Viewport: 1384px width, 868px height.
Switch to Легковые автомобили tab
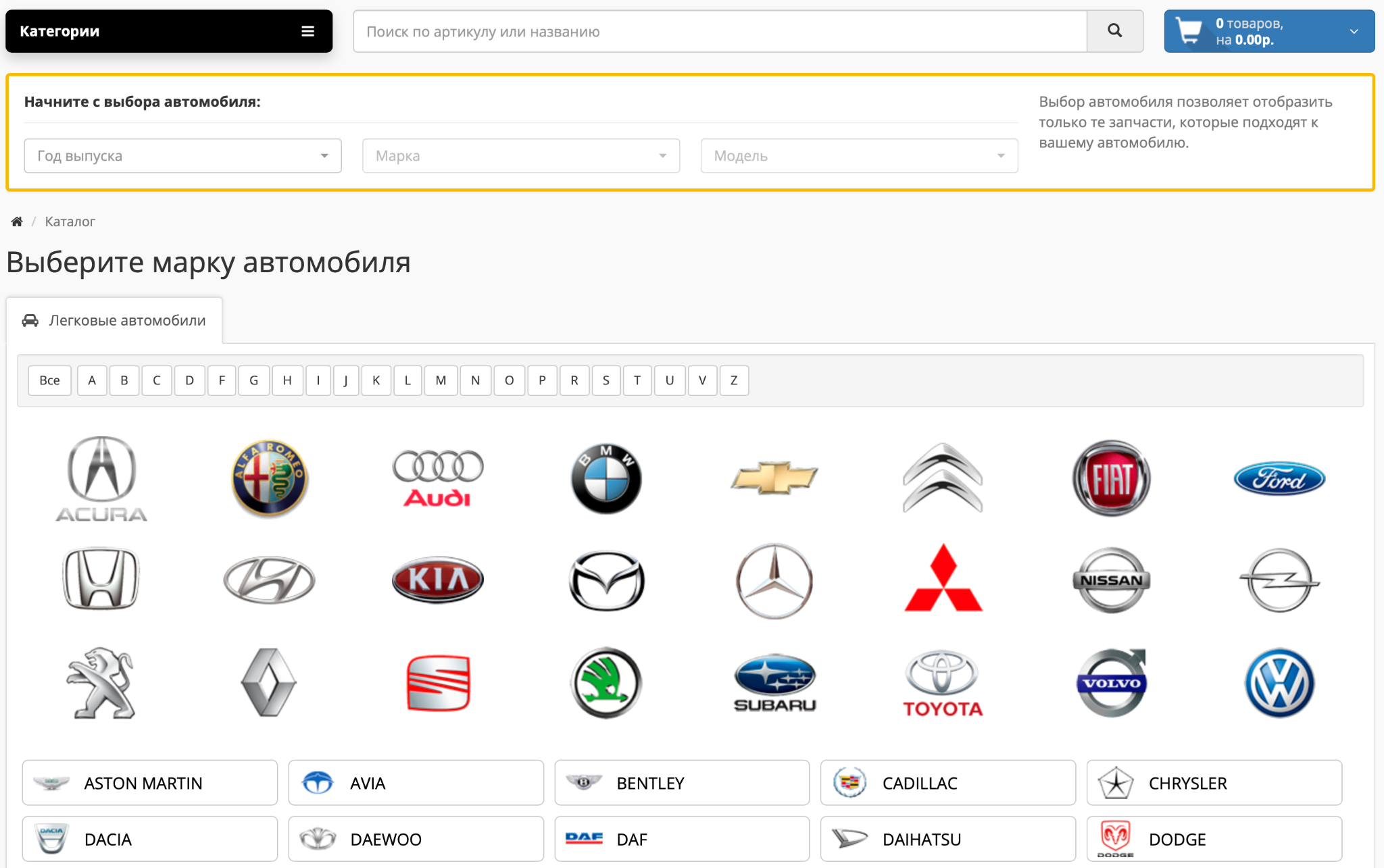click(x=114, y=320)
